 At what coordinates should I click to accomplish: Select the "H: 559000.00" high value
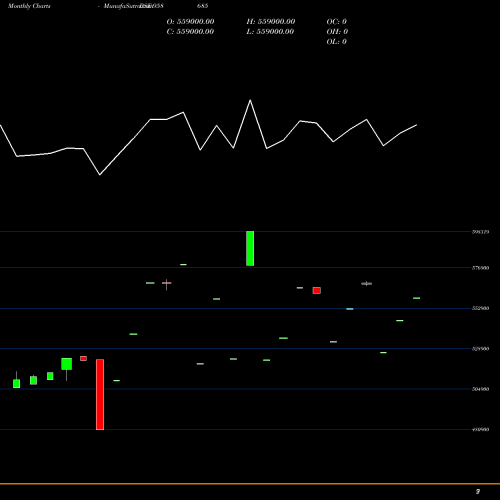[271, 22]
